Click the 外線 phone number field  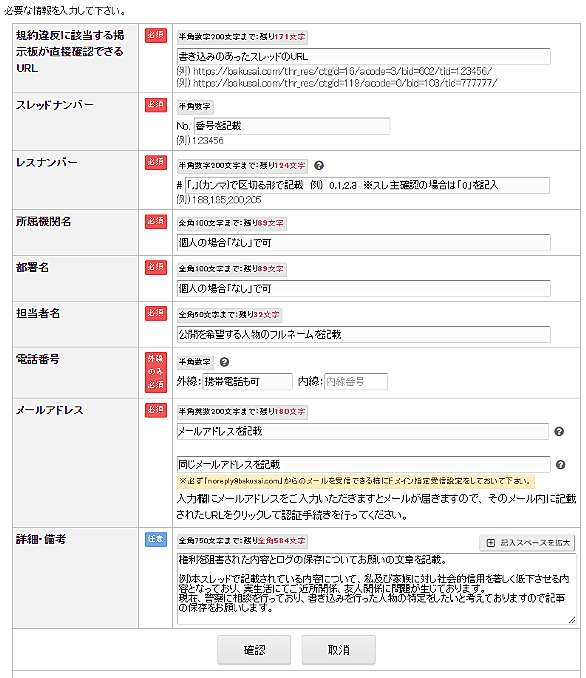247,381
